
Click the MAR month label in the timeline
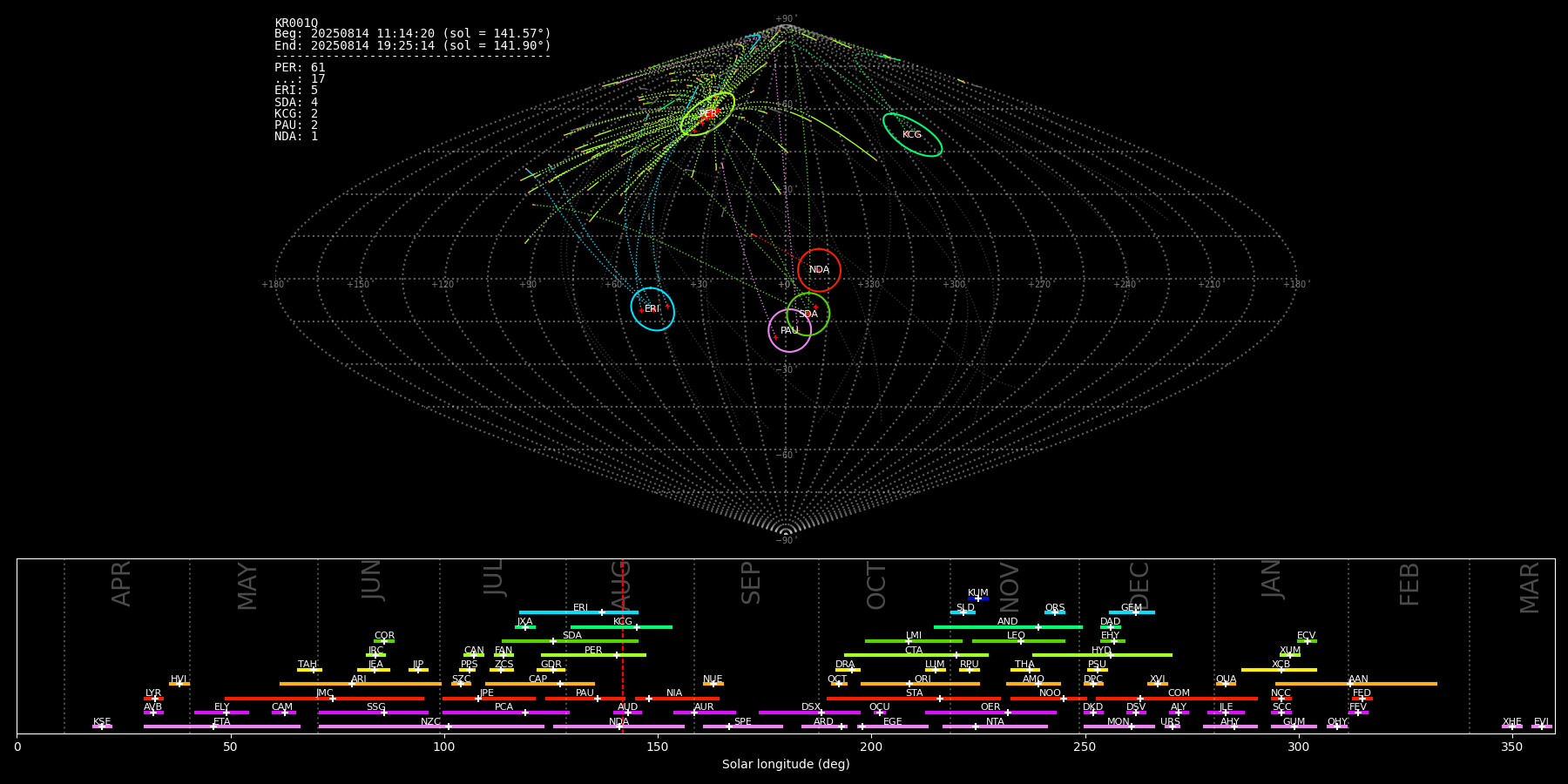1530,587
